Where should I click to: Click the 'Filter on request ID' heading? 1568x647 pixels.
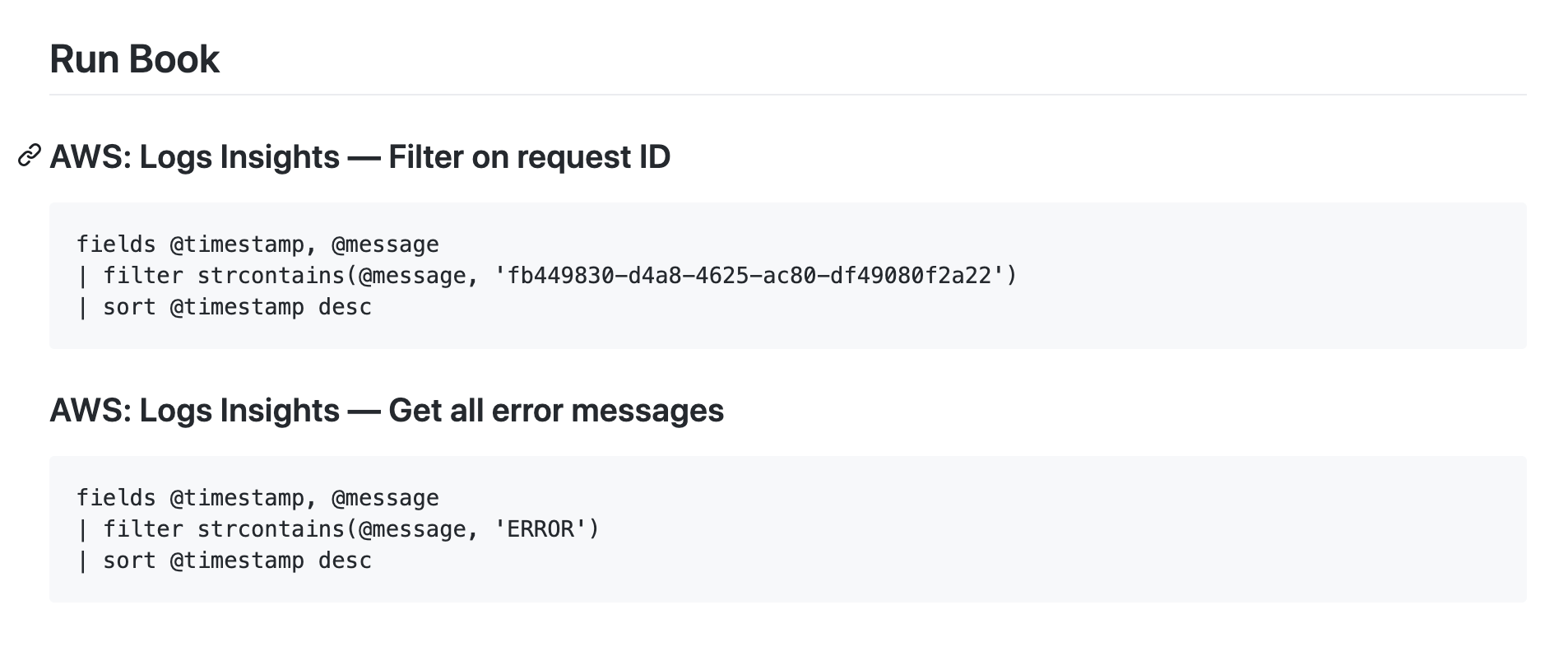click(360, 156)
